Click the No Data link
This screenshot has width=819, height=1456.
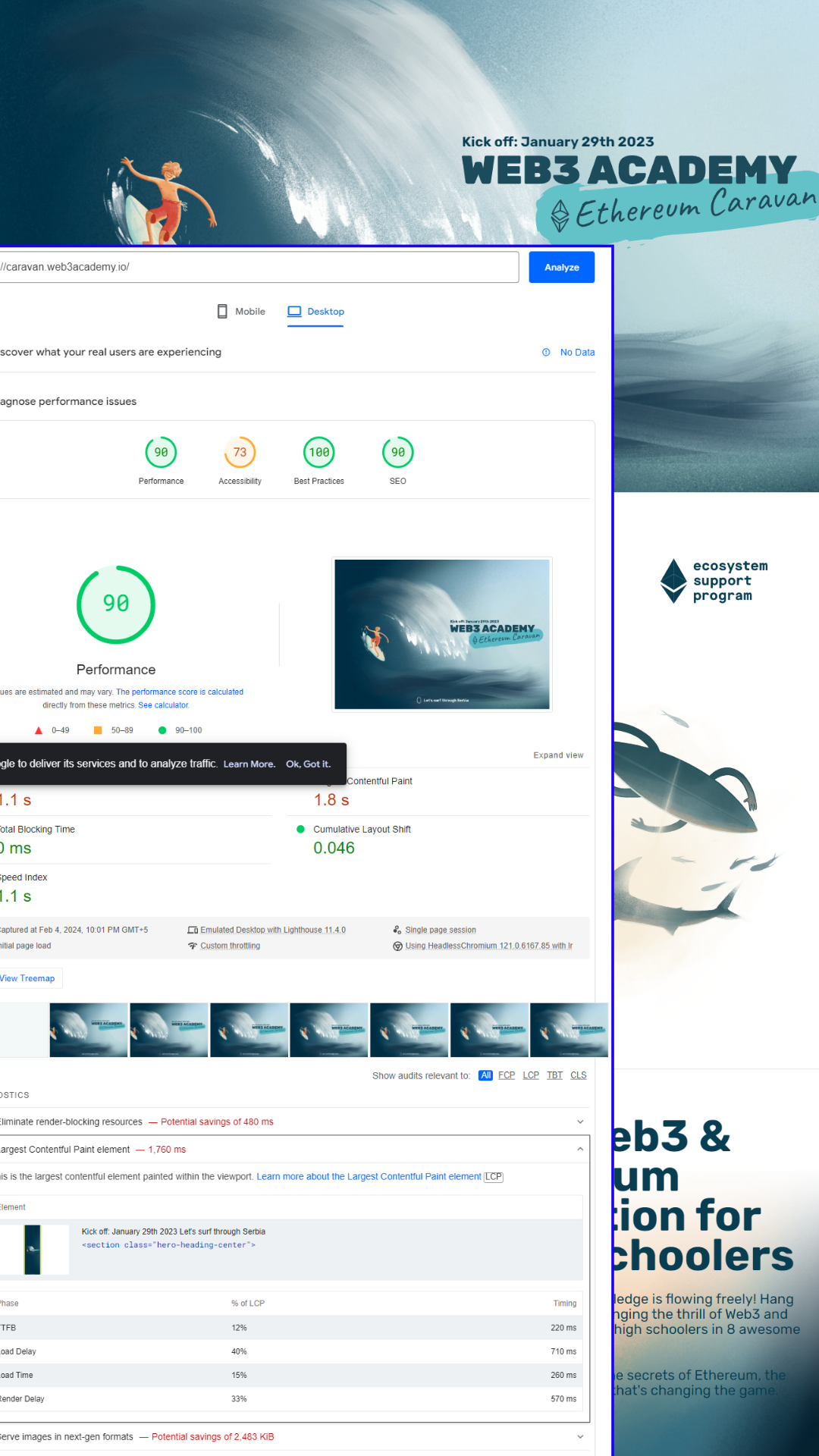pos(577,352)
